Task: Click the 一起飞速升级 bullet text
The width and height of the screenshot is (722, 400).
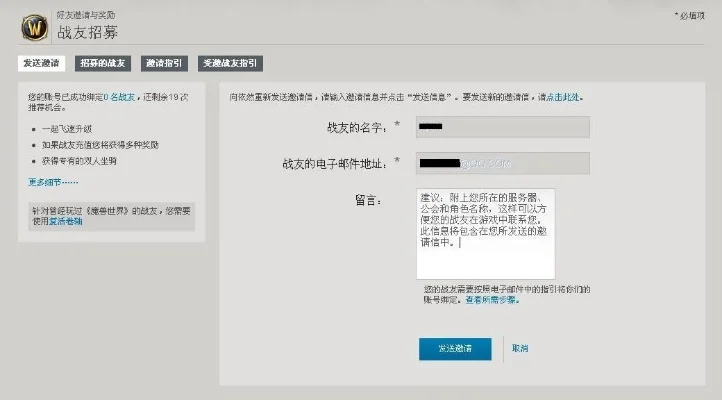Action: pos(67,129)
